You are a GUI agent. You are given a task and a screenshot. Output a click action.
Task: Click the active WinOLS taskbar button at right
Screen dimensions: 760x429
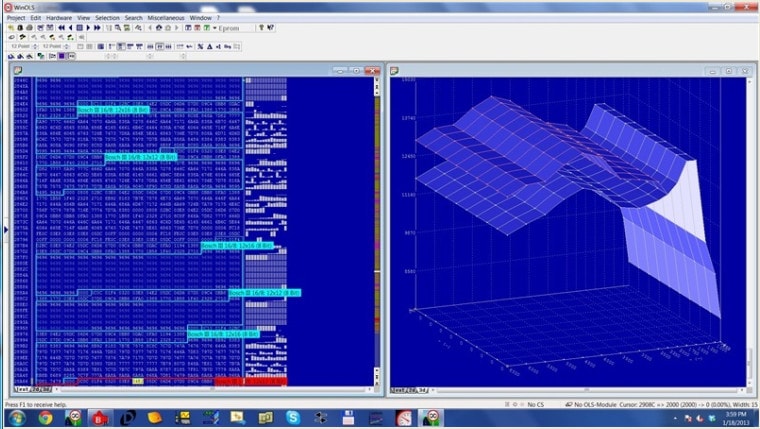click(x=430, y=417)
